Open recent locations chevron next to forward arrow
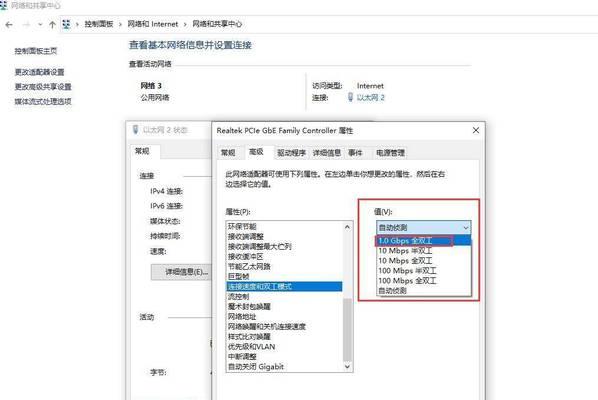 (40, 25)
